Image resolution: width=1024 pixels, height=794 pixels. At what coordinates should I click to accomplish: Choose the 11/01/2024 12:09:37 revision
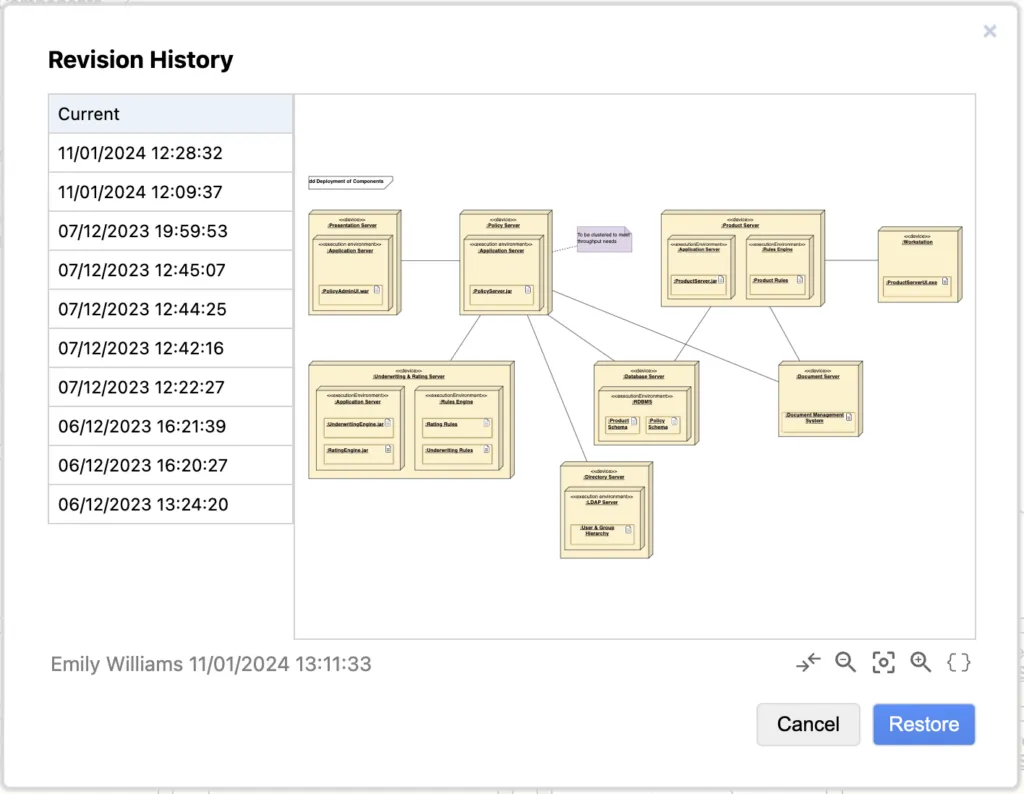tap(170, 192)
